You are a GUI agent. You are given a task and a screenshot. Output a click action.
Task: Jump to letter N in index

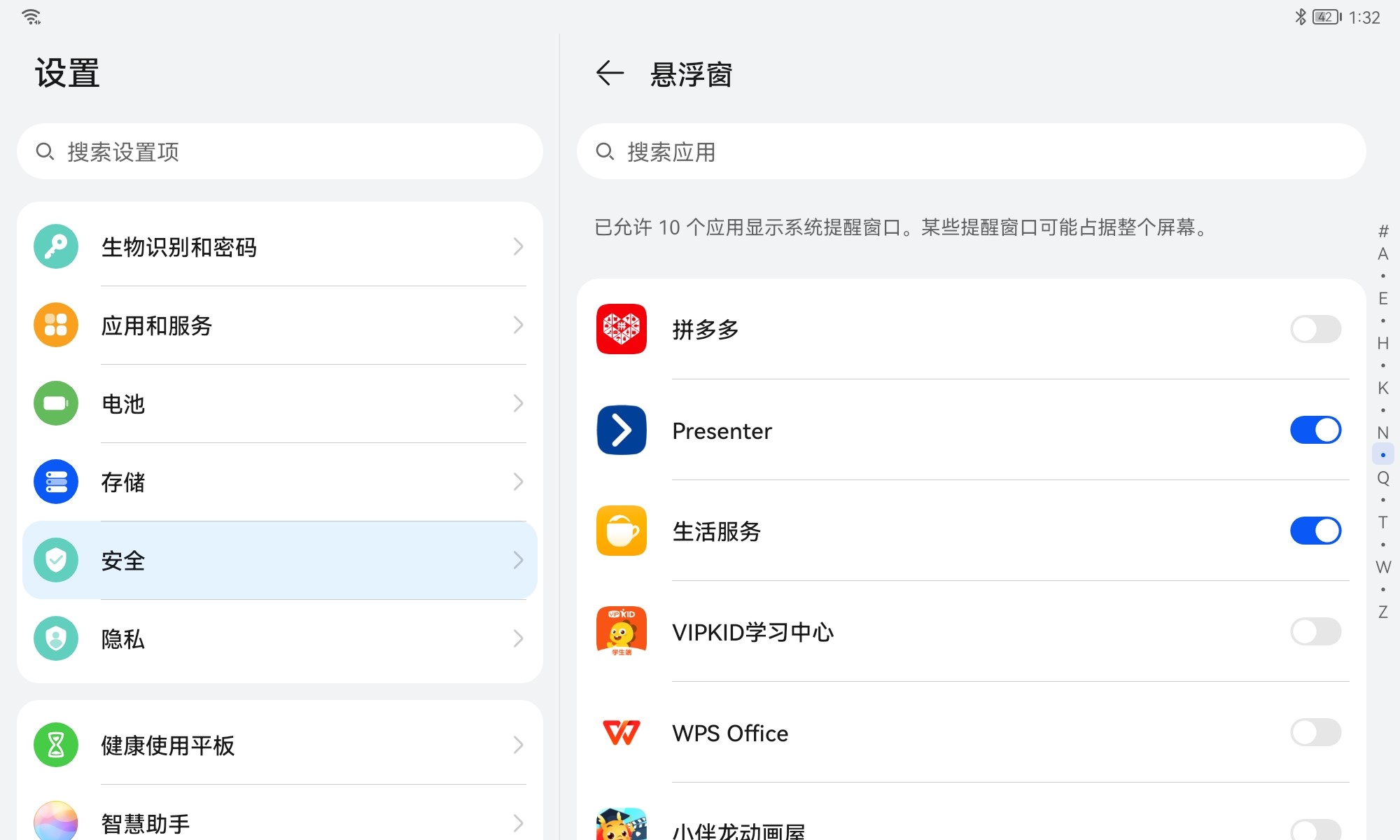point(1383,433)
